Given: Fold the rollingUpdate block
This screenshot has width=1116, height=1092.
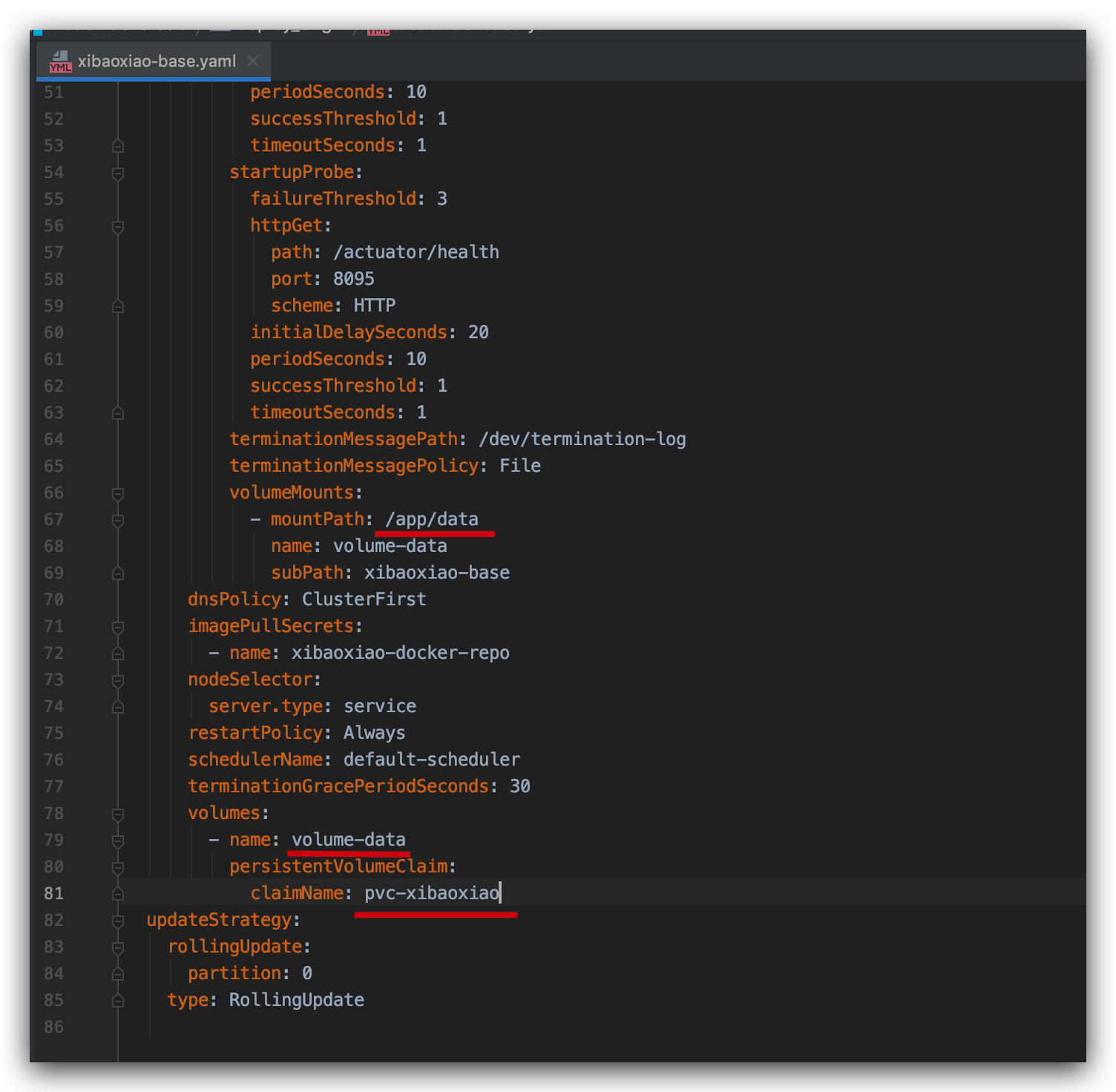Looking at the screenshot, I should click(118, 947).
